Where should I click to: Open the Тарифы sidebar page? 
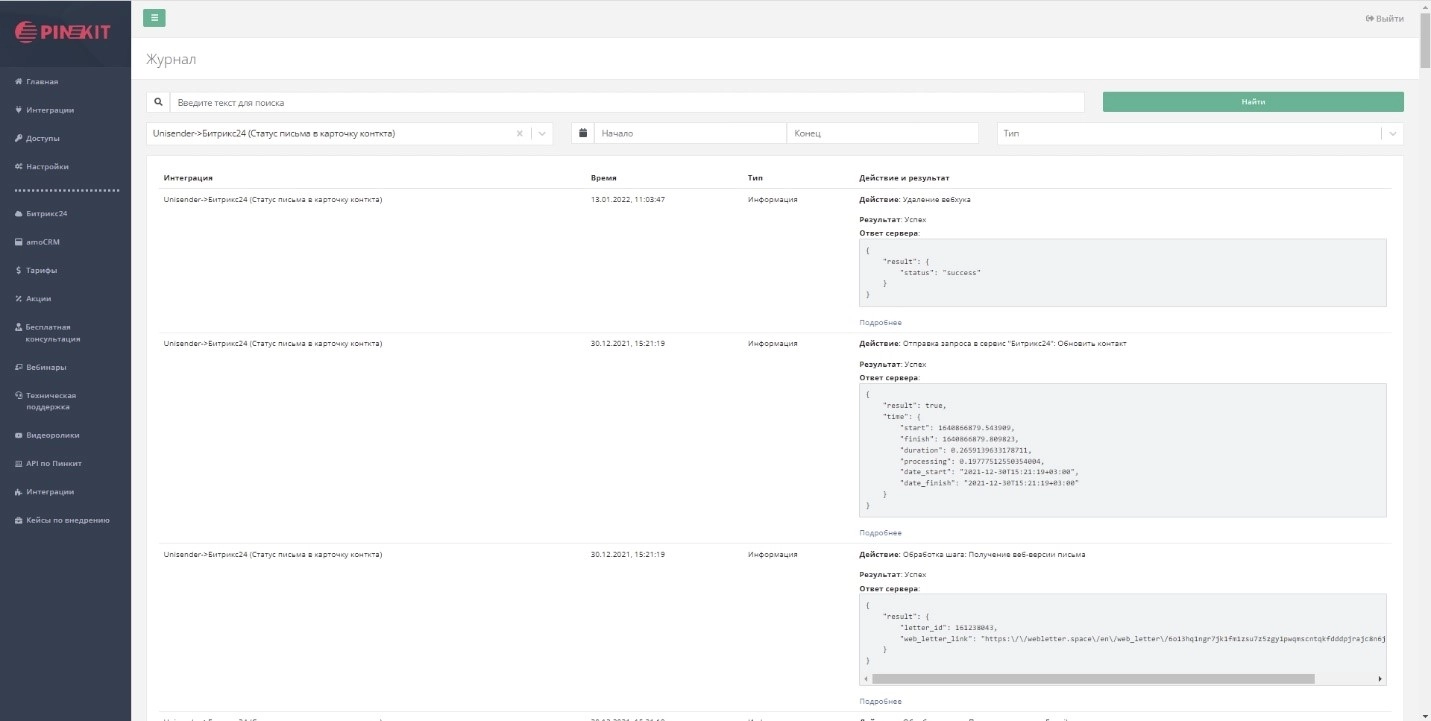41,270
